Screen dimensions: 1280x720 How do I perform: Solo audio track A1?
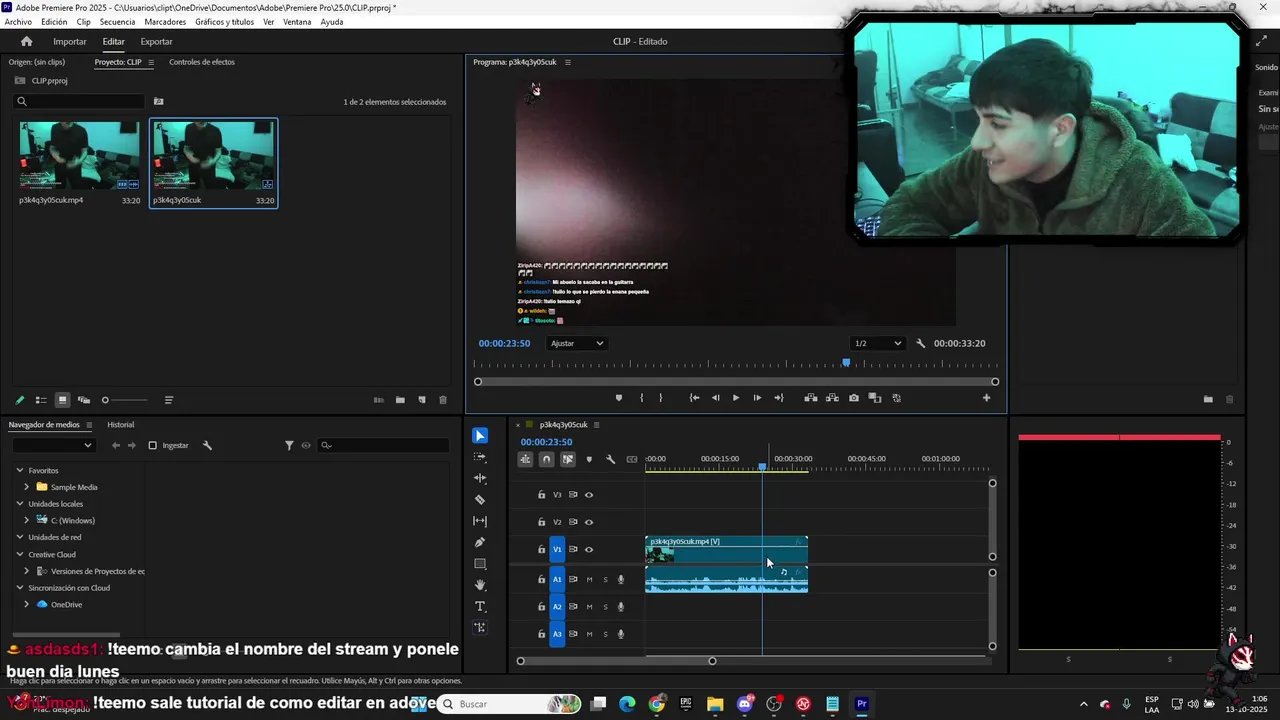tap(605, 579)
